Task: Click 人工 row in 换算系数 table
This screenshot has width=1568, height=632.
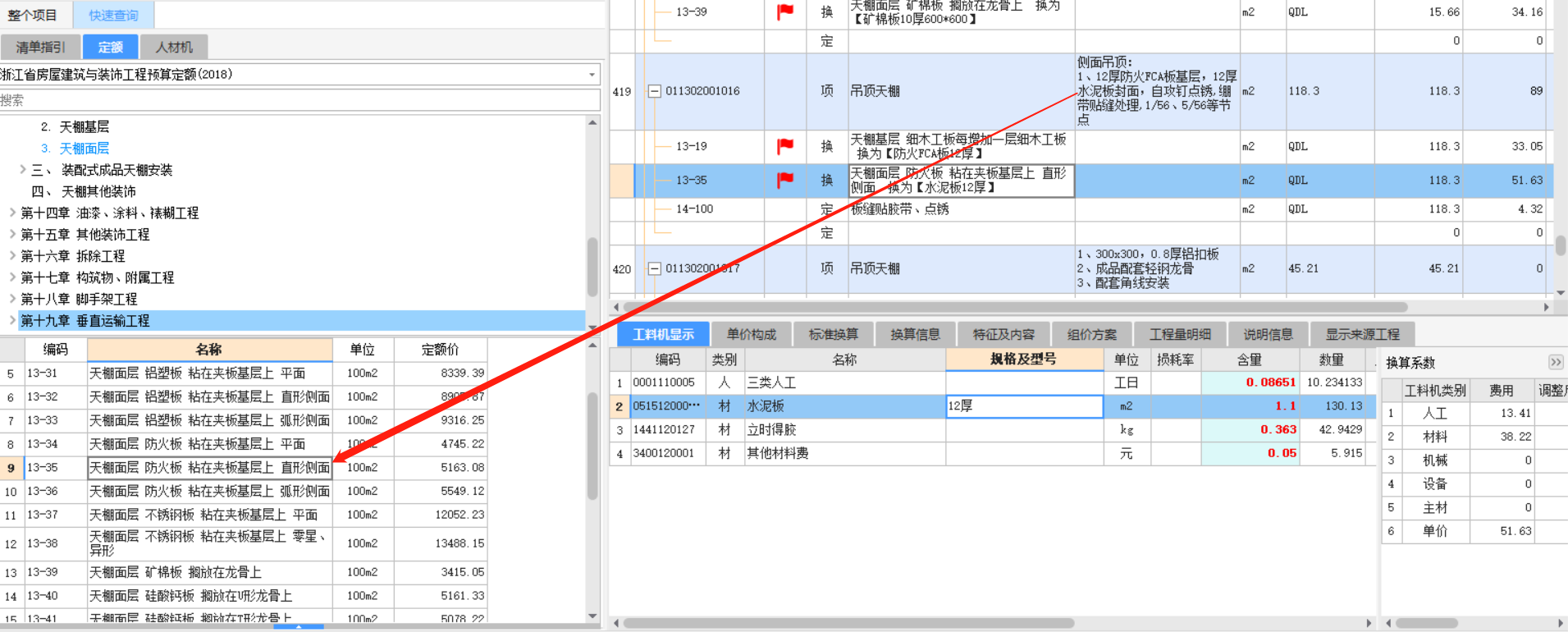Action: point(1474,414)
